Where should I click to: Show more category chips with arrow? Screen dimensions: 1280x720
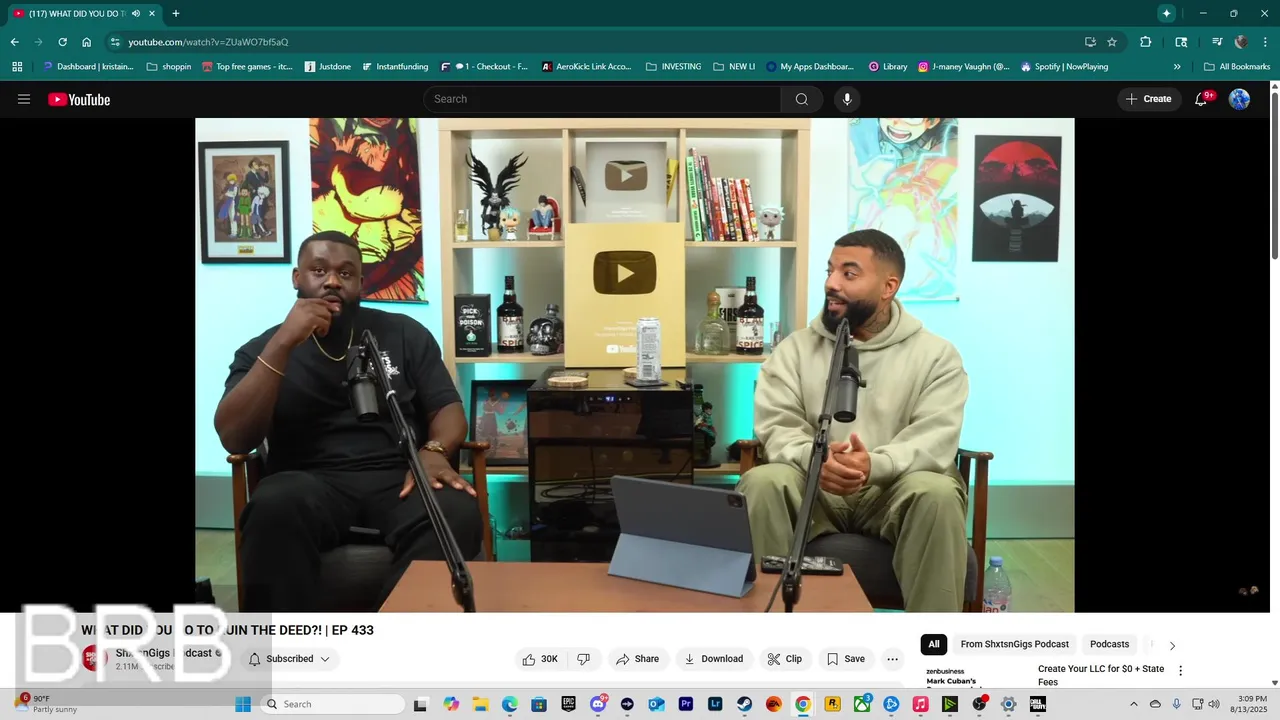pos(1172,645)
